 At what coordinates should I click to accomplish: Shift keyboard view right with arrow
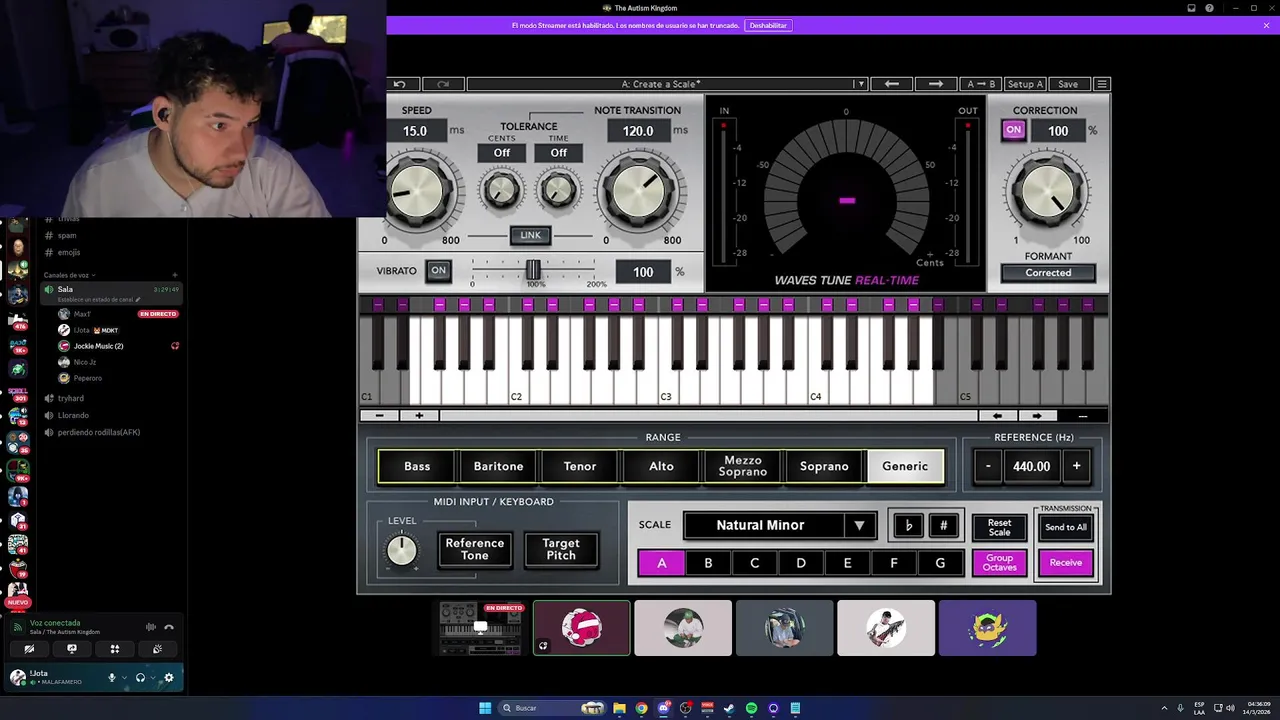(x=1036, y=415)
